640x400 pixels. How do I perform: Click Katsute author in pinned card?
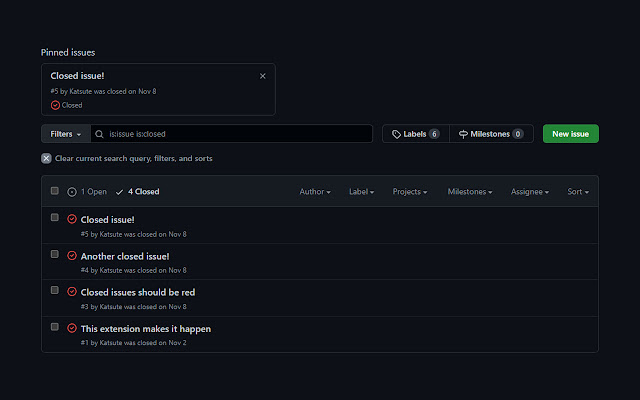(80, 91)
